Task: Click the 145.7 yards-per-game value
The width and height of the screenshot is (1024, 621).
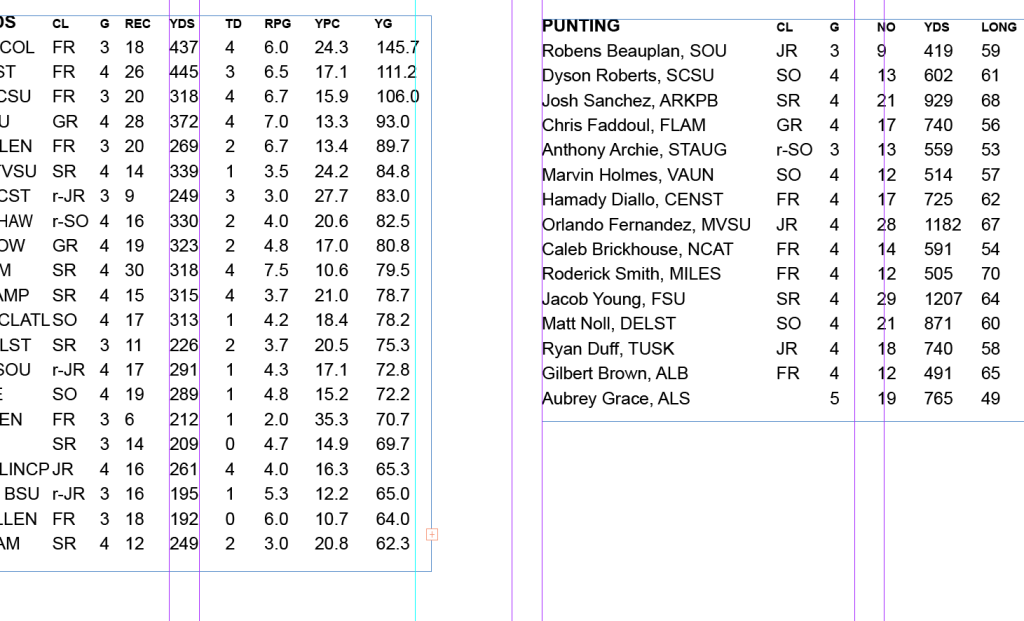Action: click(x=397, y=47)
